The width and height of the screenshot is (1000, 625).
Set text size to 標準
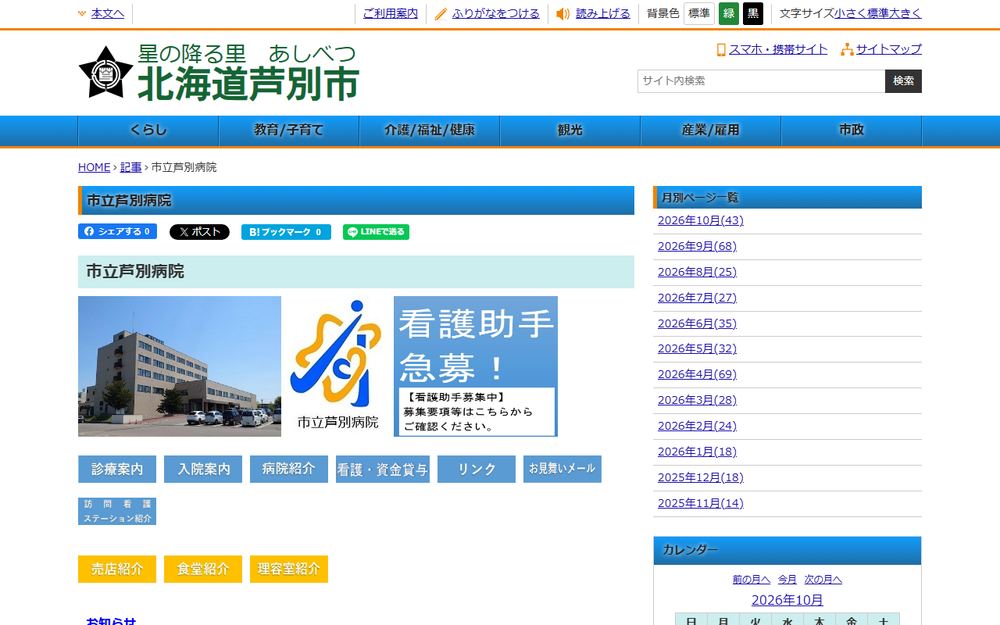878,13
